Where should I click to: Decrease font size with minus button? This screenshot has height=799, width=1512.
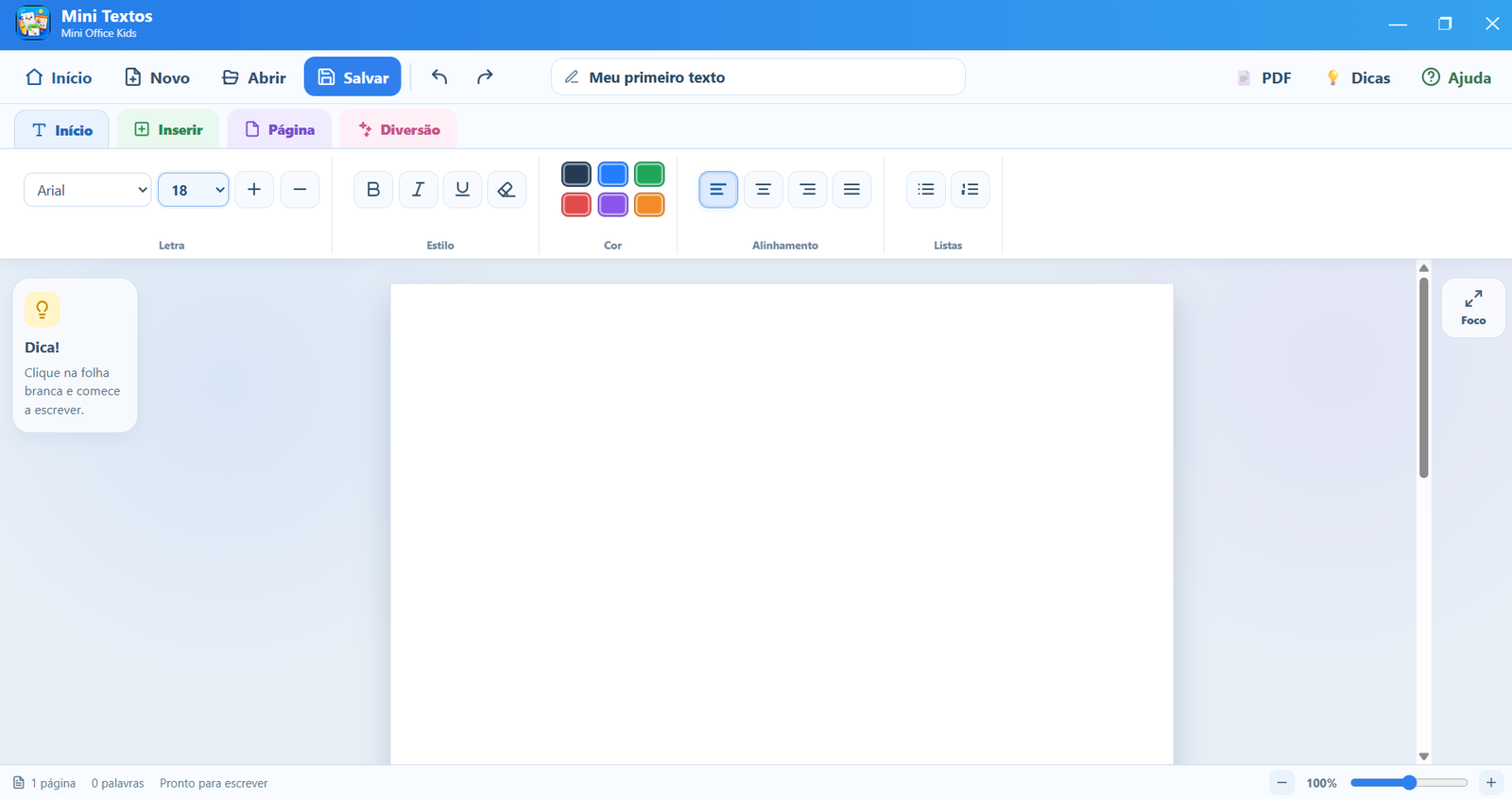pos(300,190)
